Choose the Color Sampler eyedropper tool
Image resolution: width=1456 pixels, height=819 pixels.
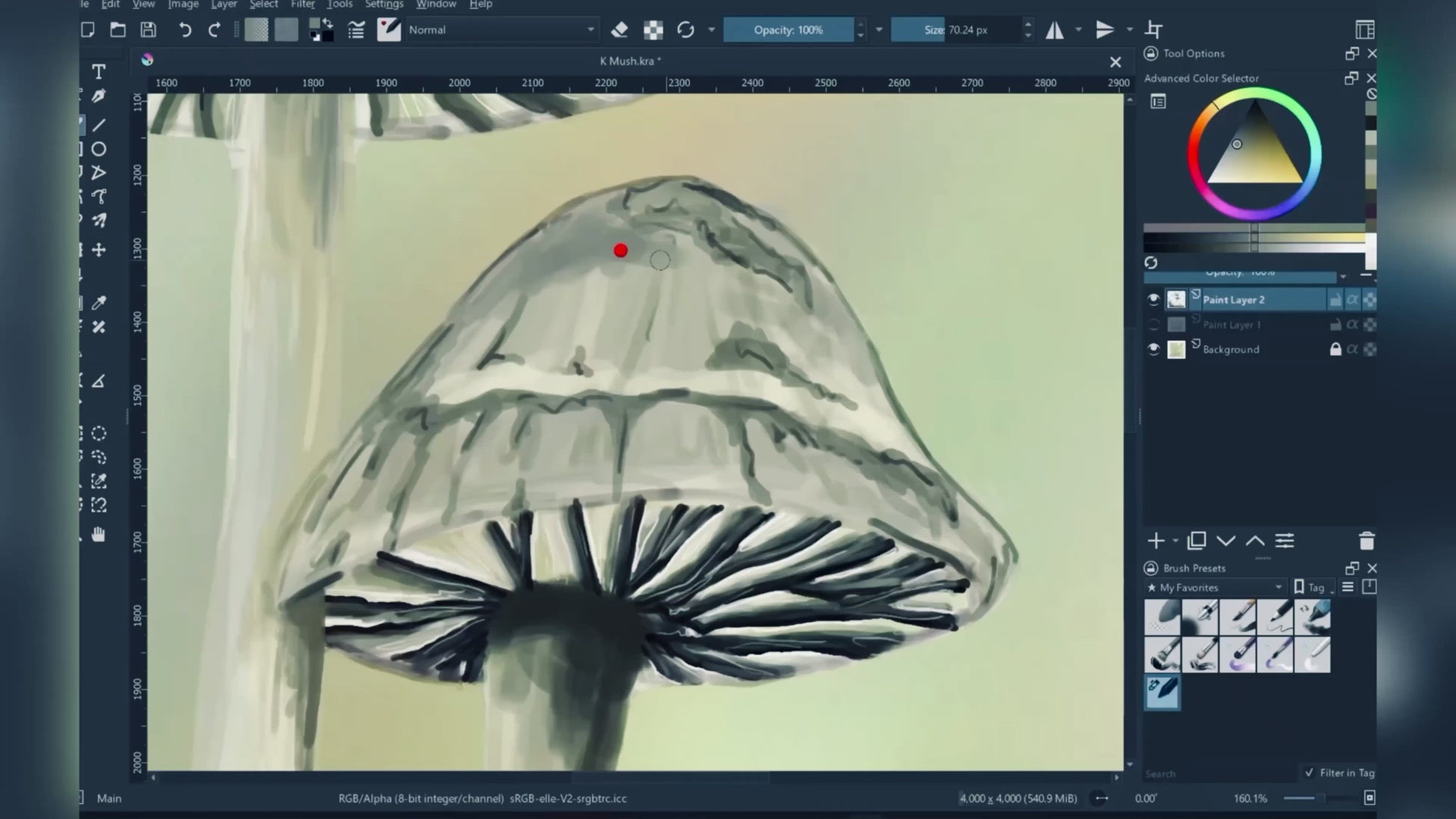tap(98, 303)
